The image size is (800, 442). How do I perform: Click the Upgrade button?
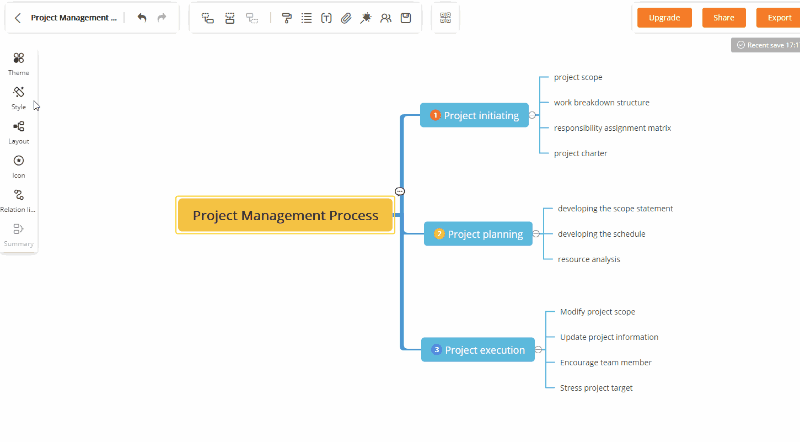(664, 18)
